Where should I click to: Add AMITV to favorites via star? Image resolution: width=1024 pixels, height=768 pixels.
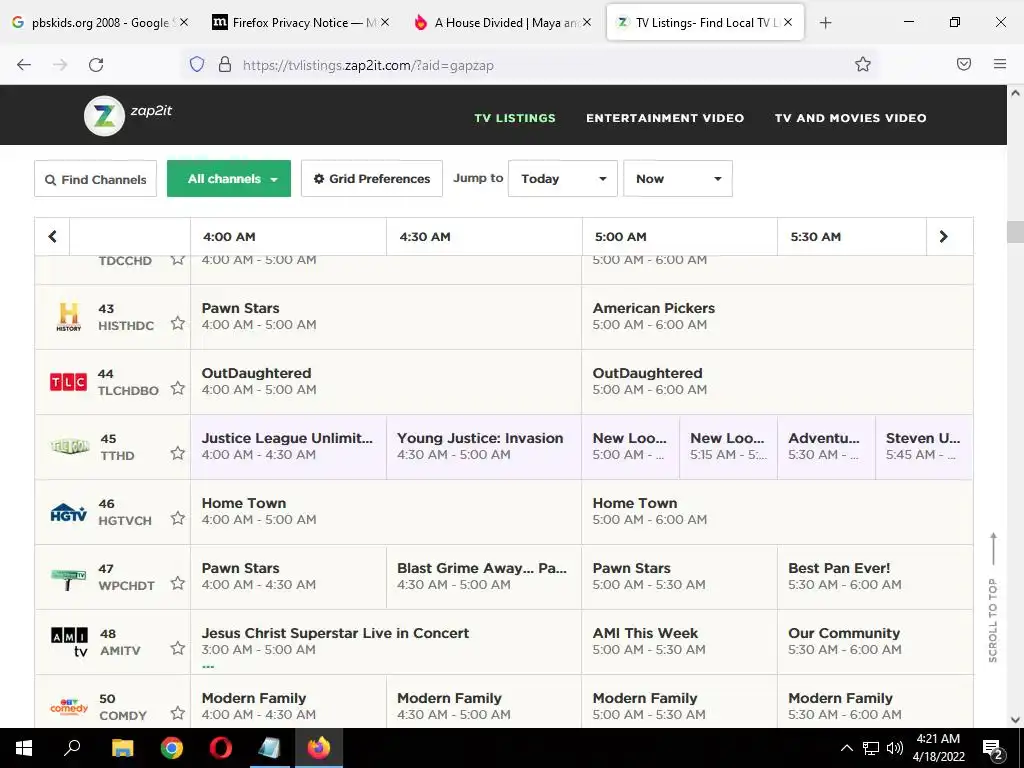click(178, 648)
